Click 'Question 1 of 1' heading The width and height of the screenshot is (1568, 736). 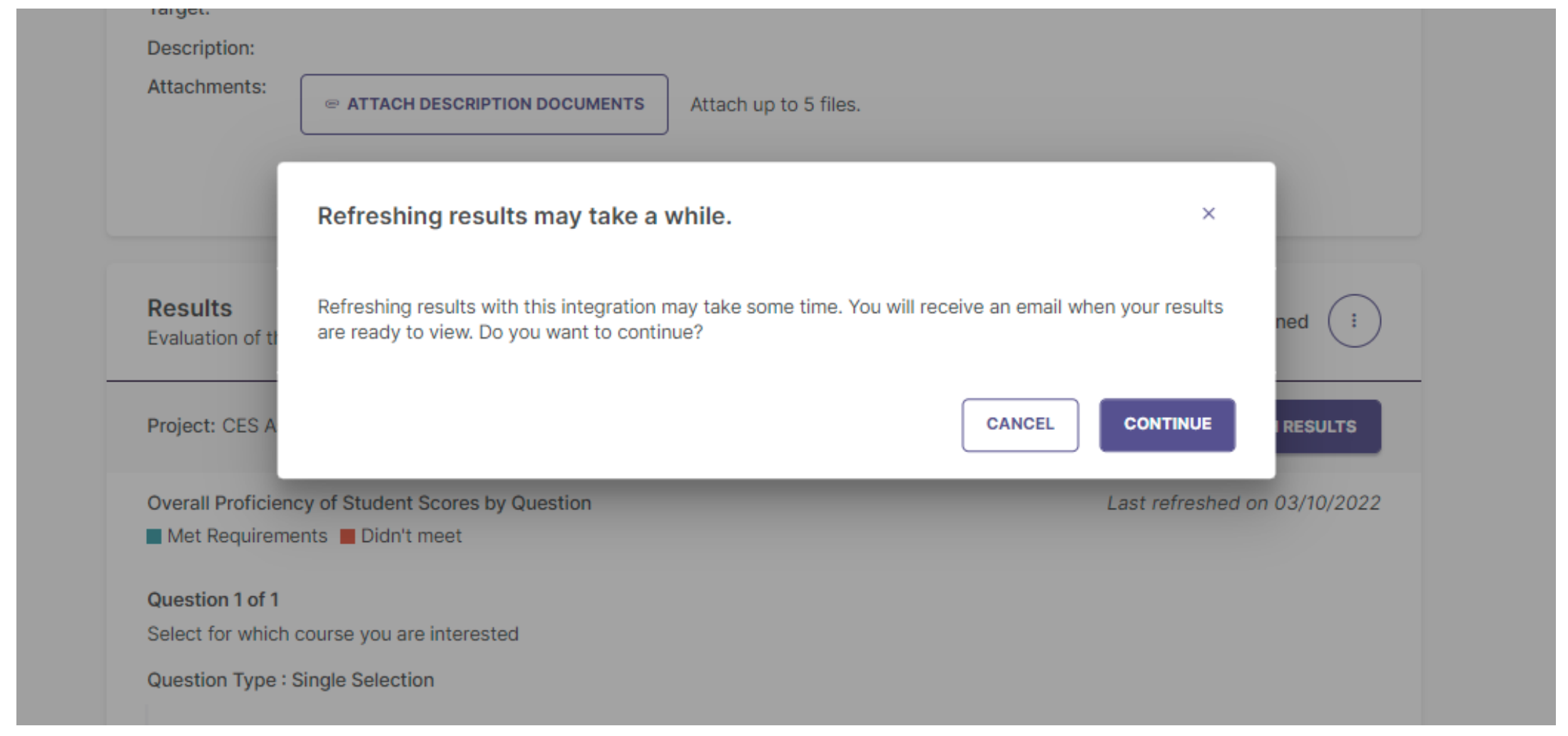(x=213, y=600)
